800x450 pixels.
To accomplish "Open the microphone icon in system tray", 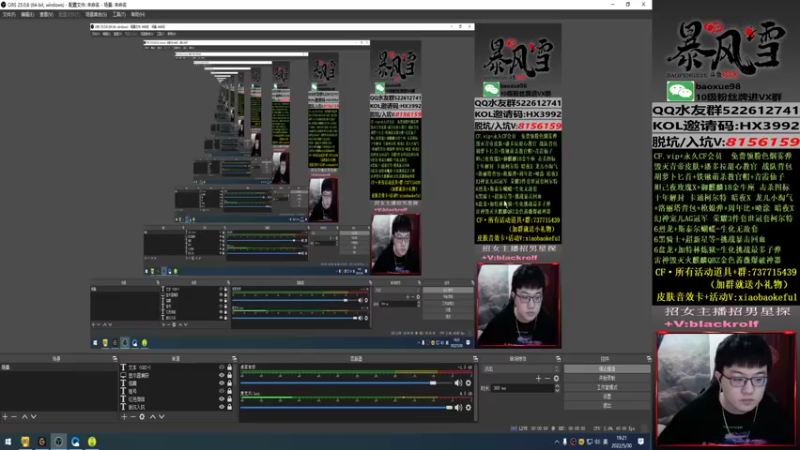I will 564,442.
